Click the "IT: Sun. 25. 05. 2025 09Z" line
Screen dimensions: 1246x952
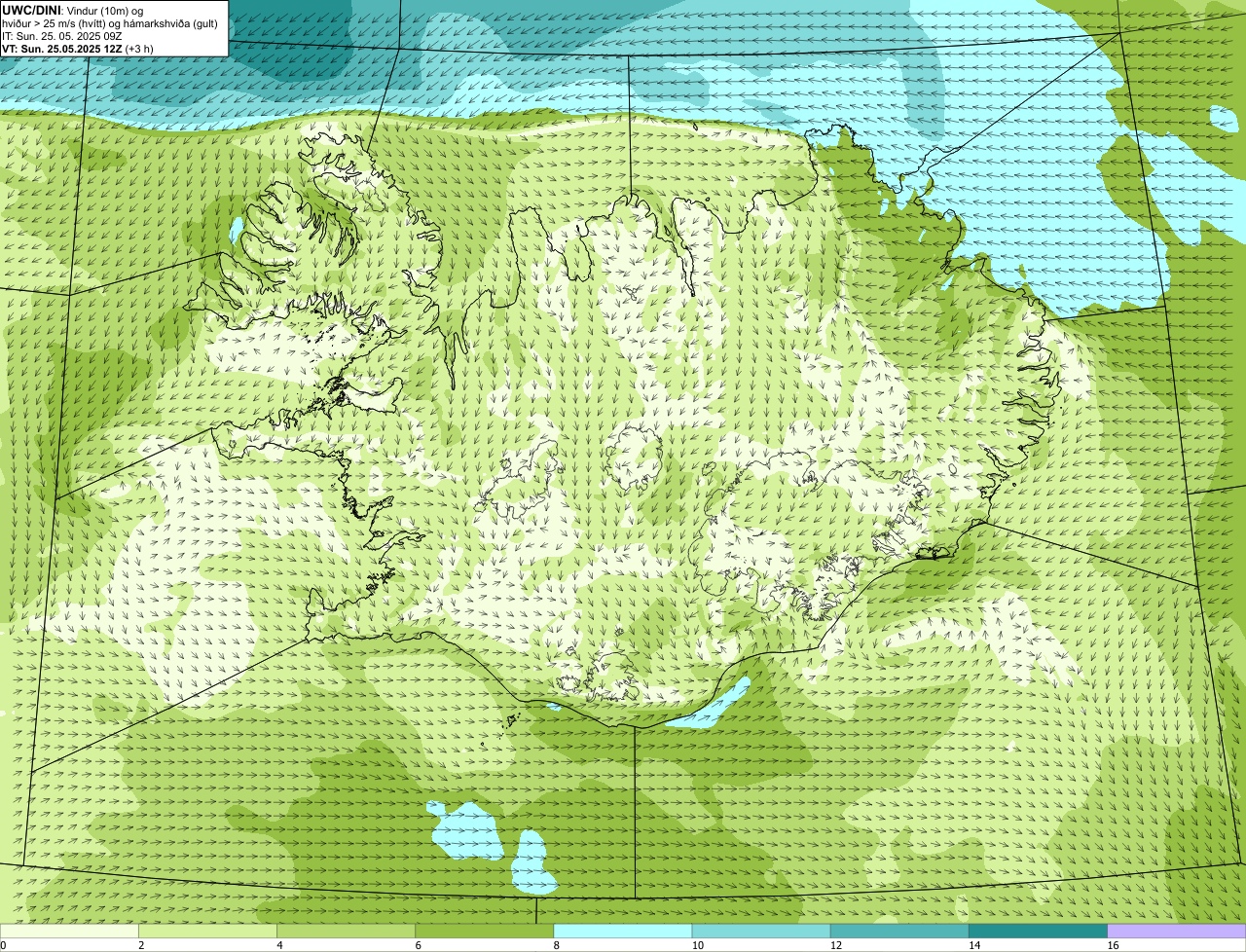tap(61, 36)
